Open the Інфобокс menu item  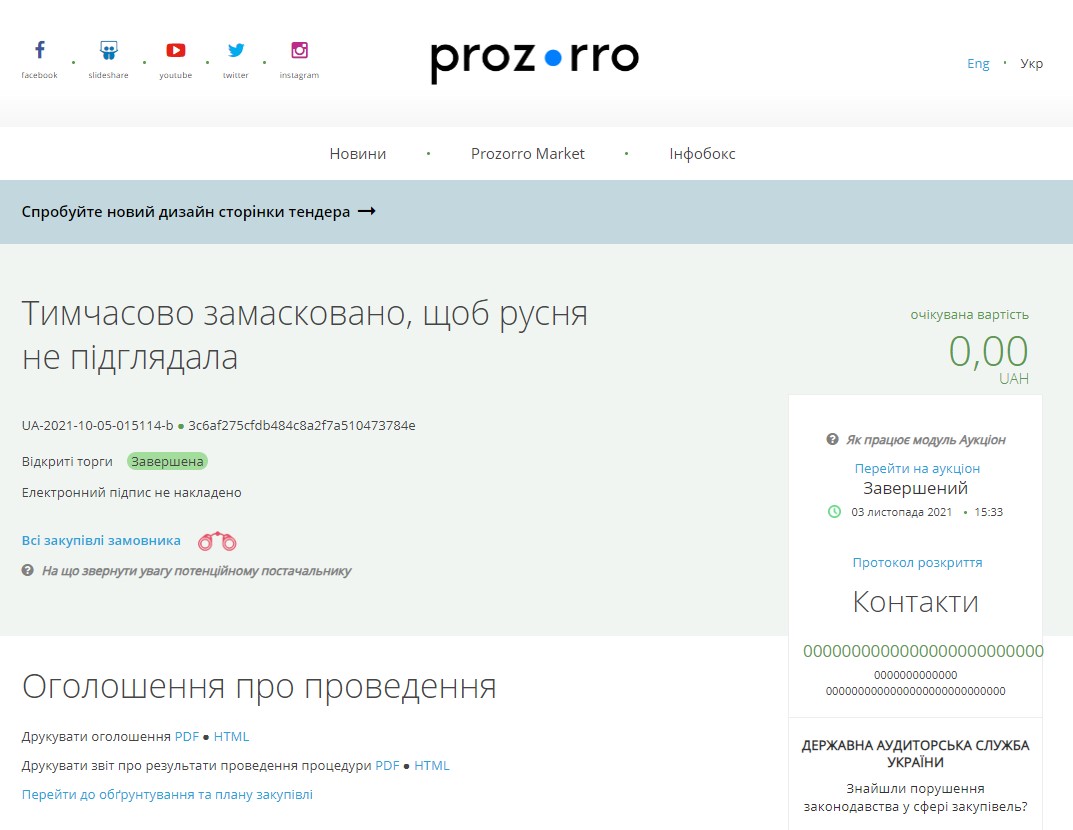click(x=702, y=154)
